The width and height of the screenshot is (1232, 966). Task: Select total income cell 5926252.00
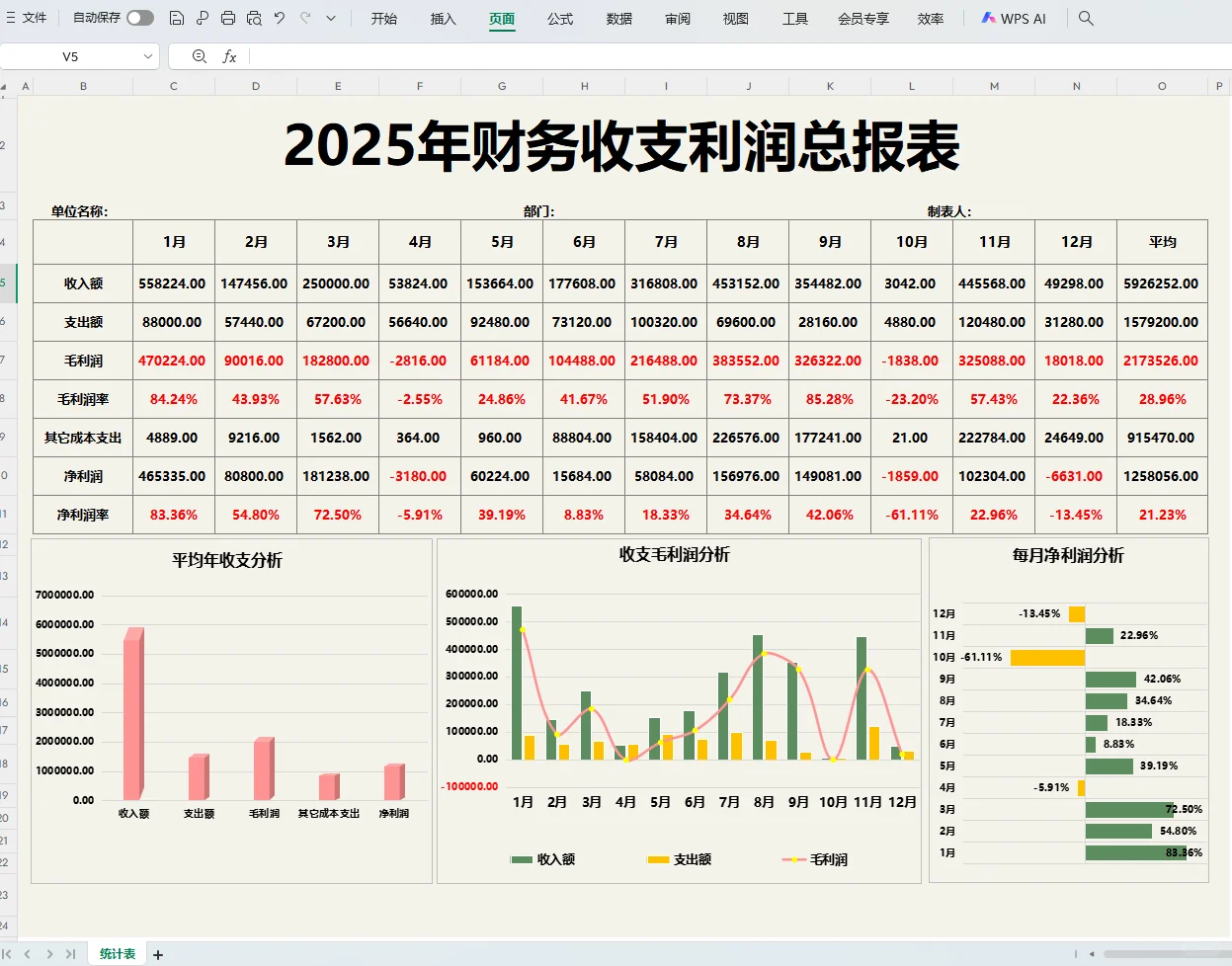(x=1162, y=283)
